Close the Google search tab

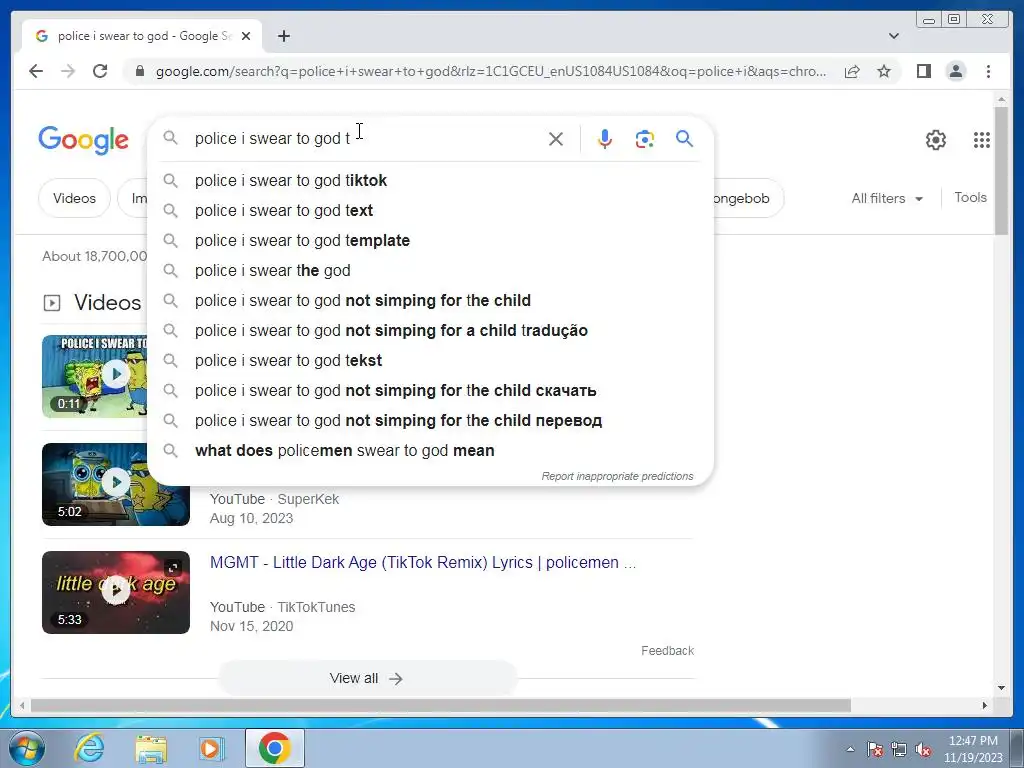tap(246, 36)
